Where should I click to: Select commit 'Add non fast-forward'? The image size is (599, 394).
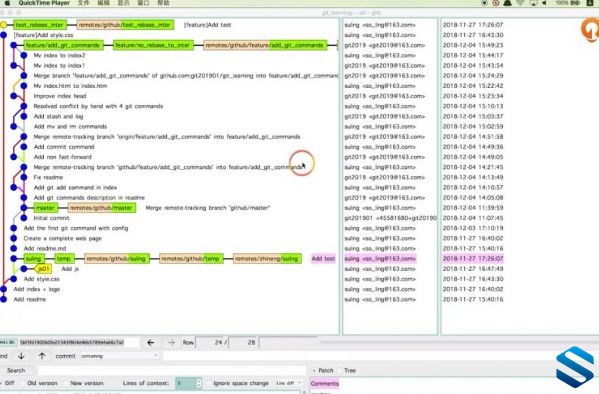[63, 157]
